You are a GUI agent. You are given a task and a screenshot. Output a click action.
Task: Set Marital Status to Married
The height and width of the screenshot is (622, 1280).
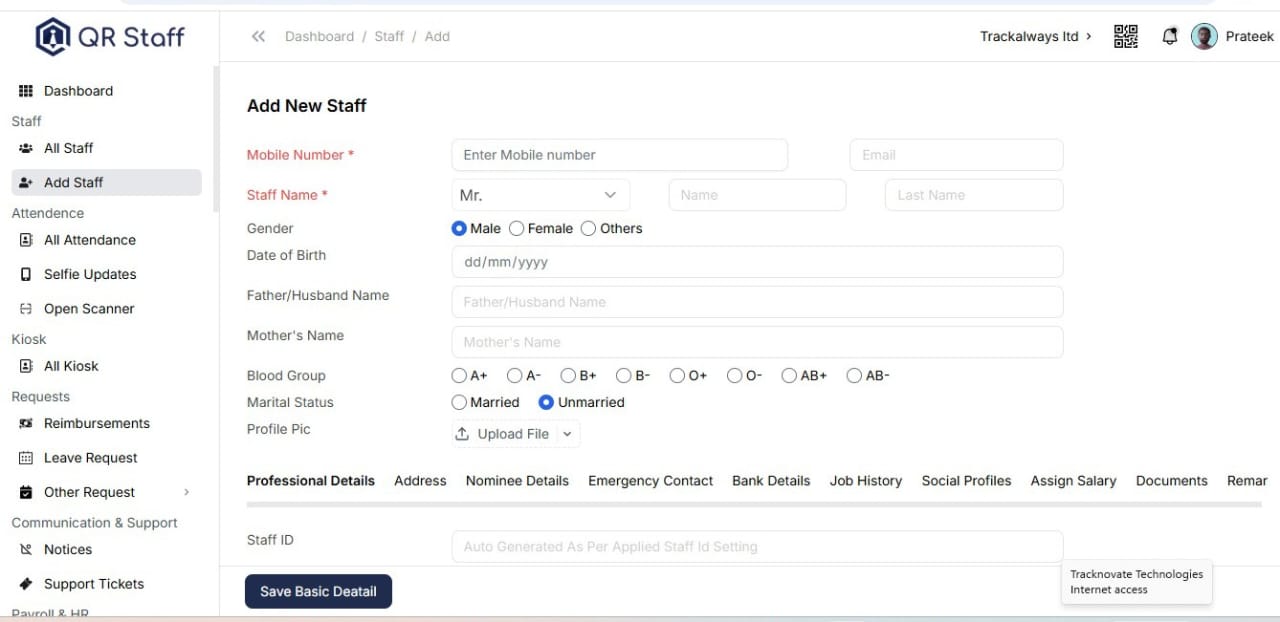pyautogui.click(x=458, y=402)
